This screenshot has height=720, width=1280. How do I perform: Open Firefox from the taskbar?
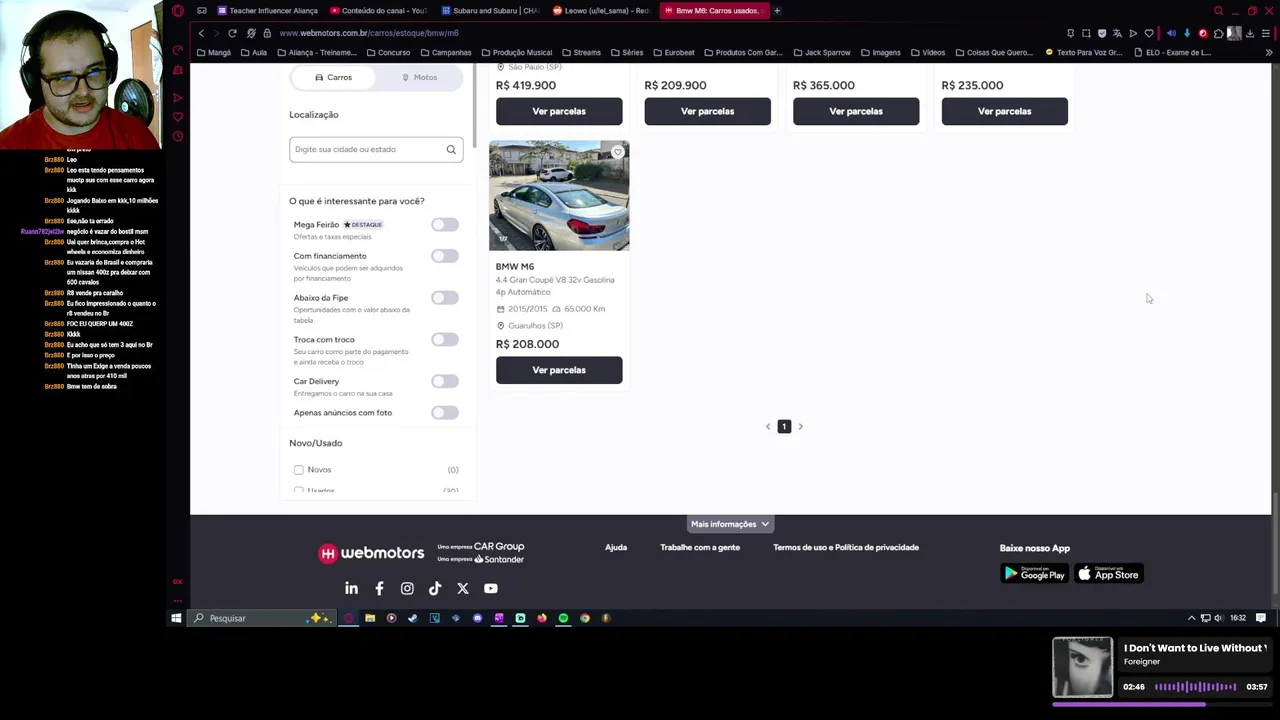[542, 618]
